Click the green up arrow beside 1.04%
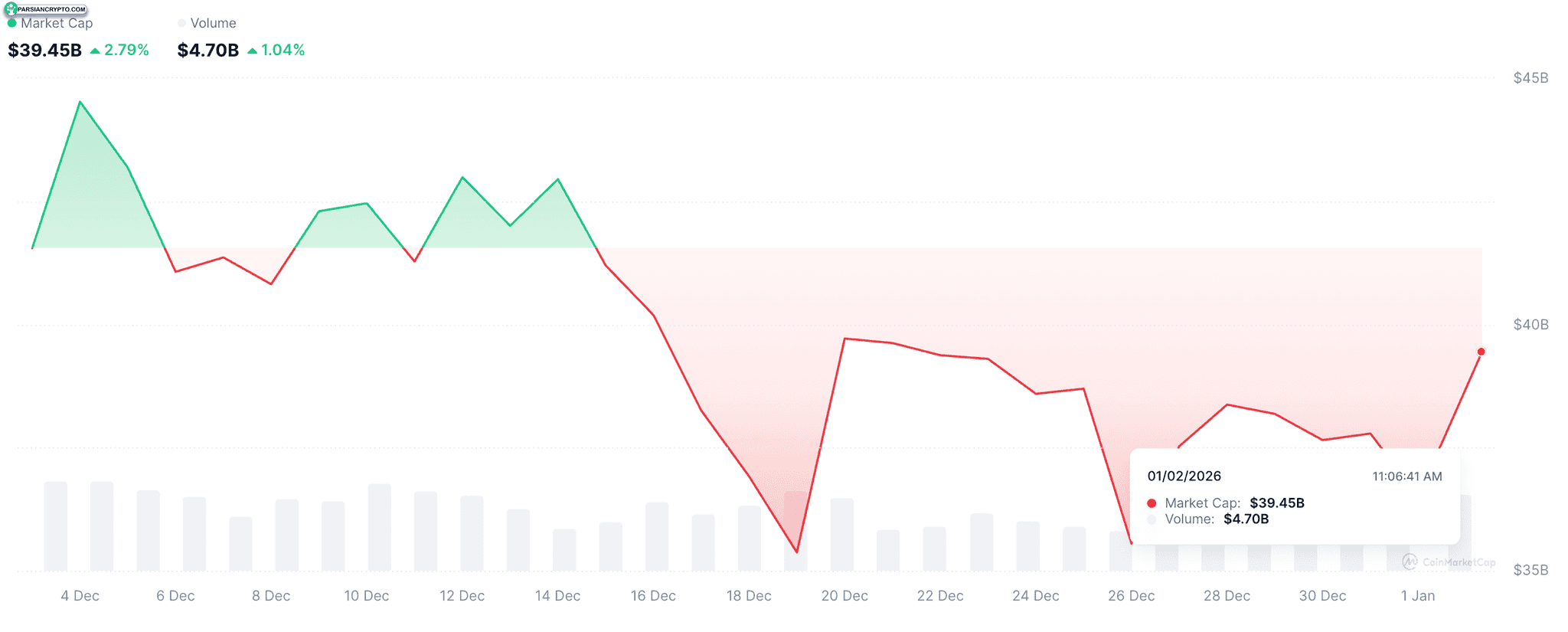 [x=252, y=51]
